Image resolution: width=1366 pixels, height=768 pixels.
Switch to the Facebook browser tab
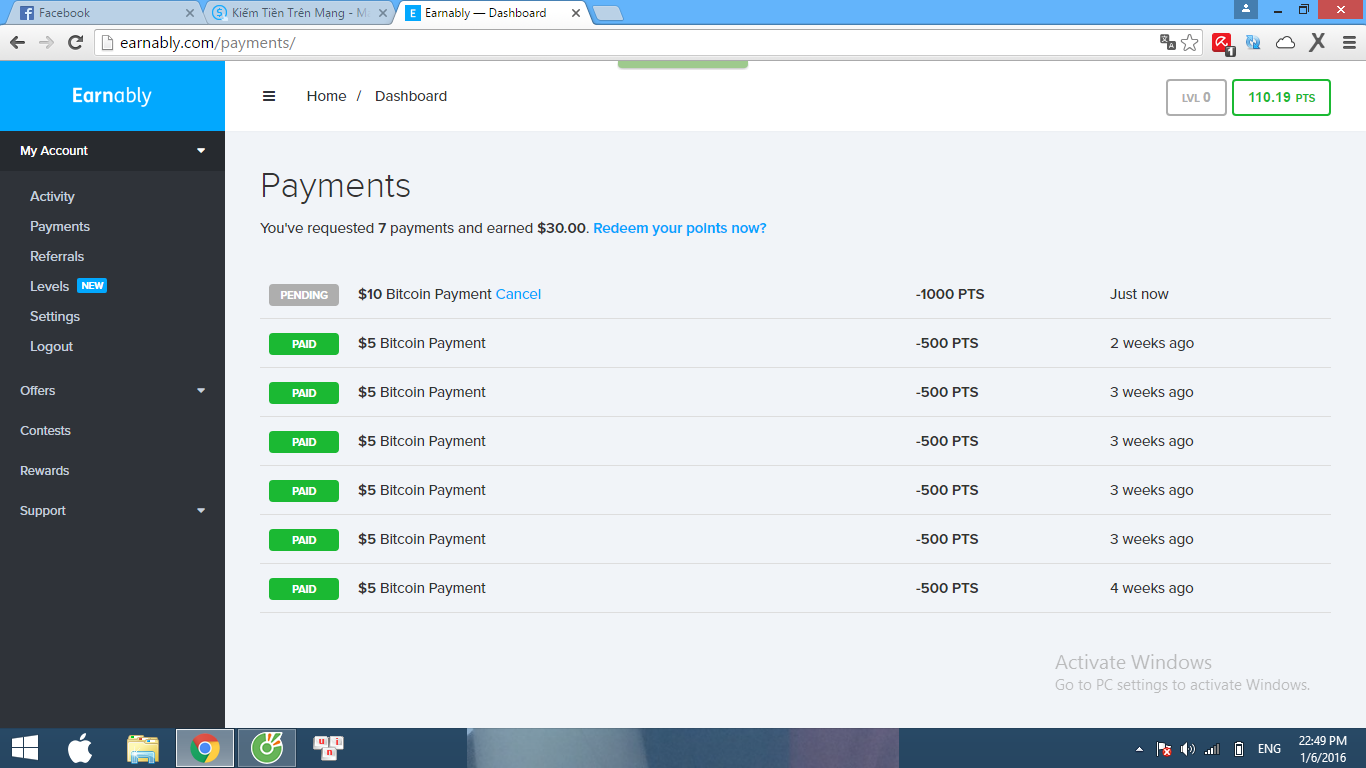click(x=103, y=13)
